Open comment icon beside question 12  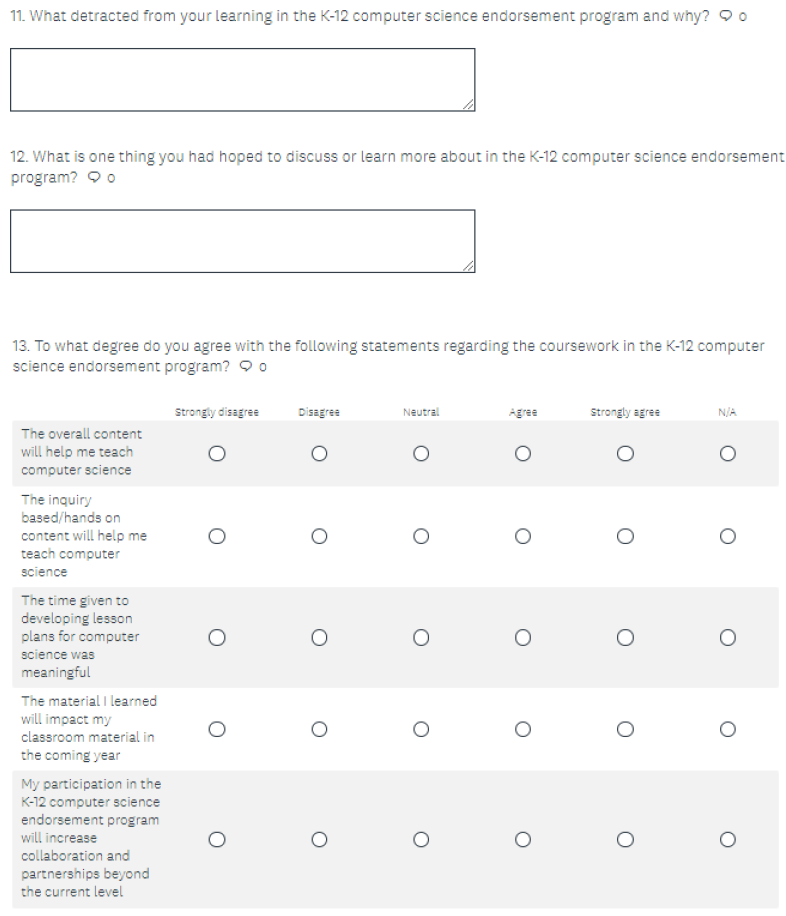tap(95, 178)
